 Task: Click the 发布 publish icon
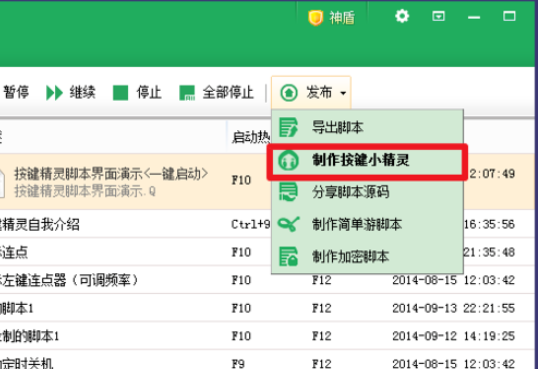289,93
